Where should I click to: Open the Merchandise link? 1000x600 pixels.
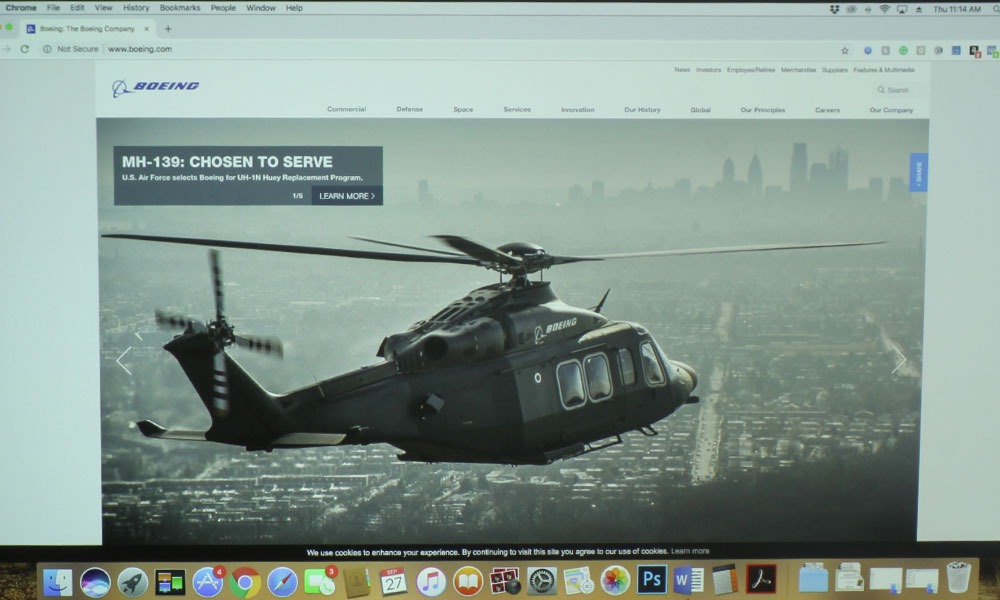(x=798, y=70)
